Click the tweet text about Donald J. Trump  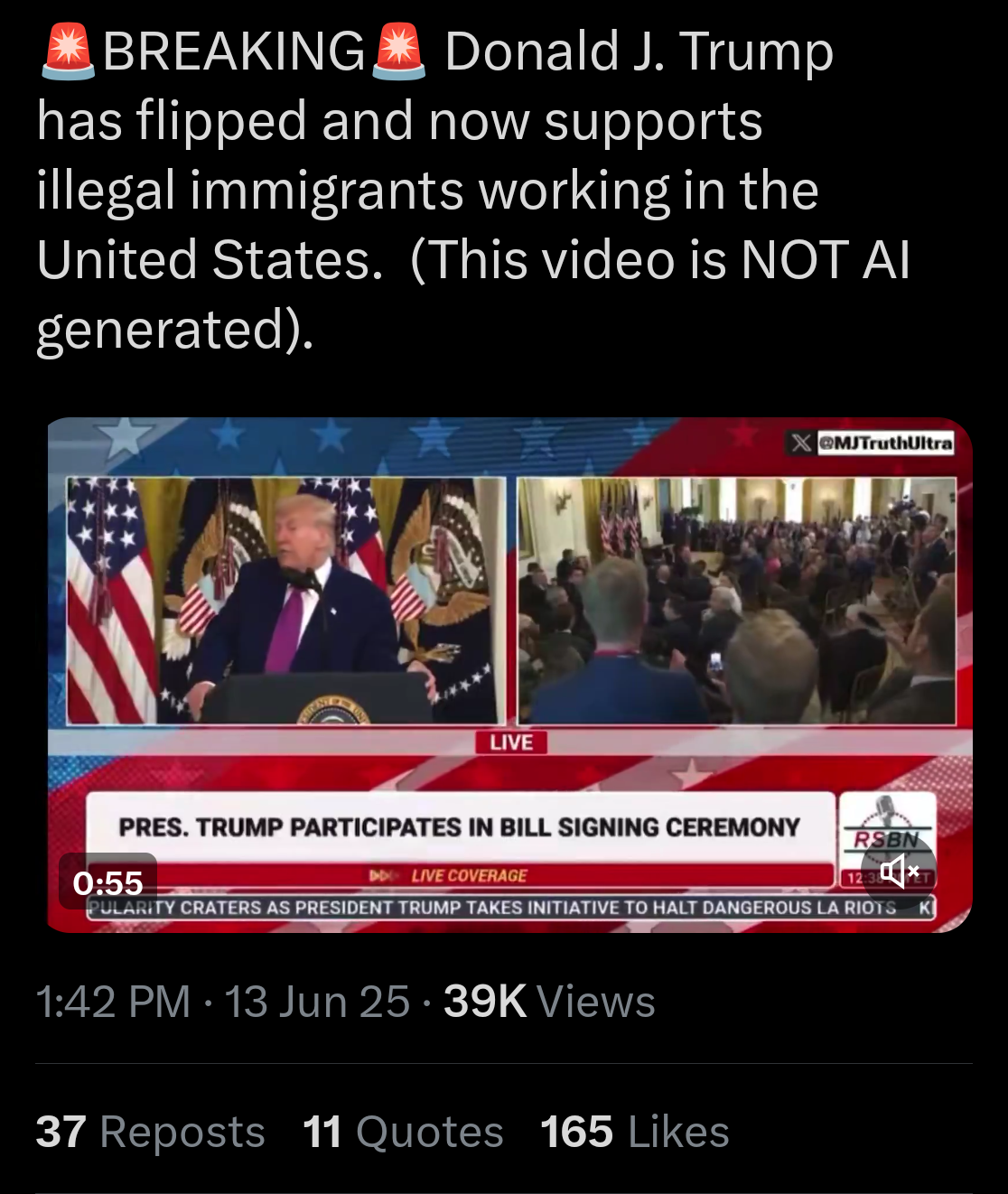(473, 190)
